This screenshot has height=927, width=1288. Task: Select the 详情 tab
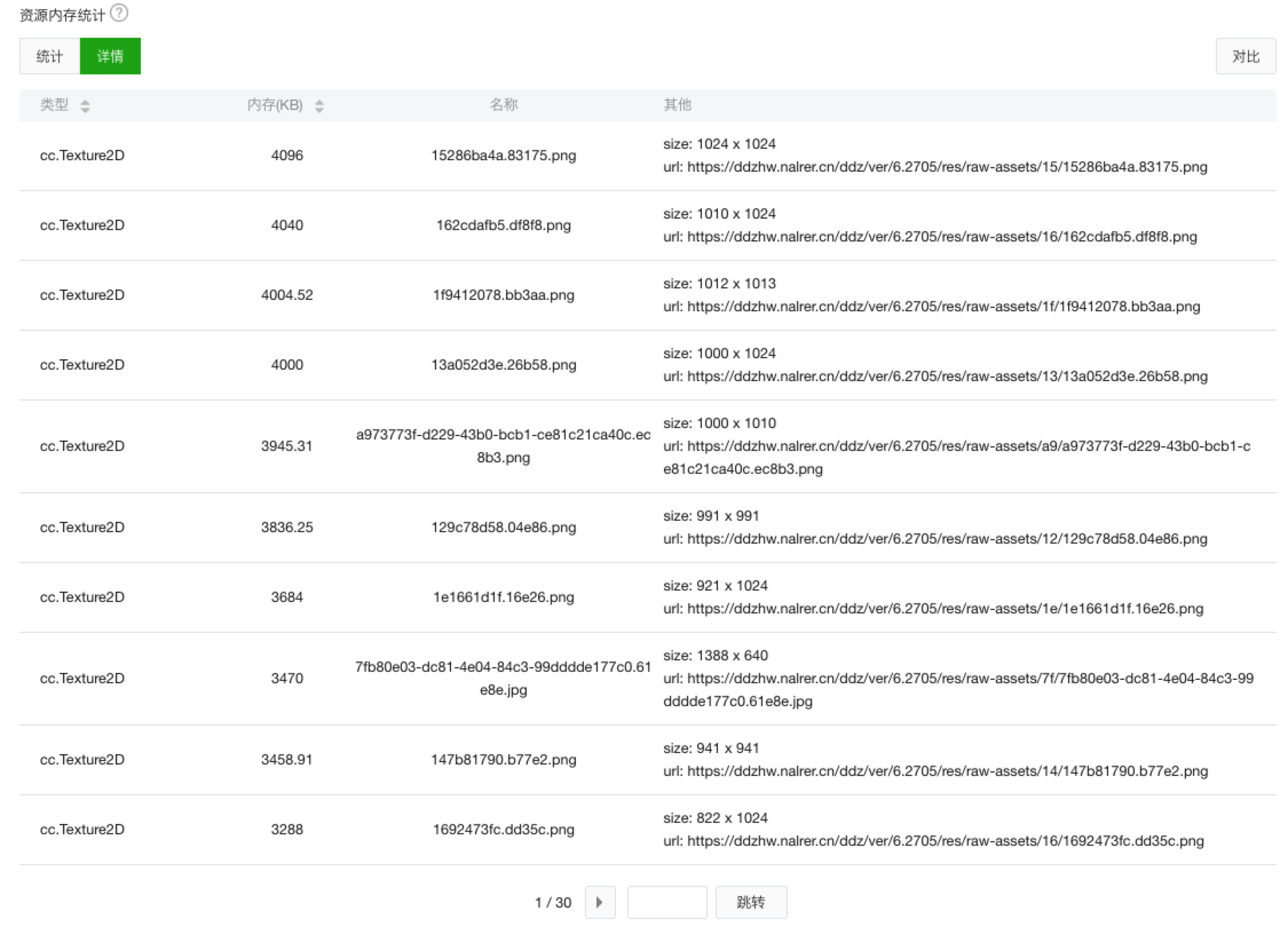(x=110, y=56)
